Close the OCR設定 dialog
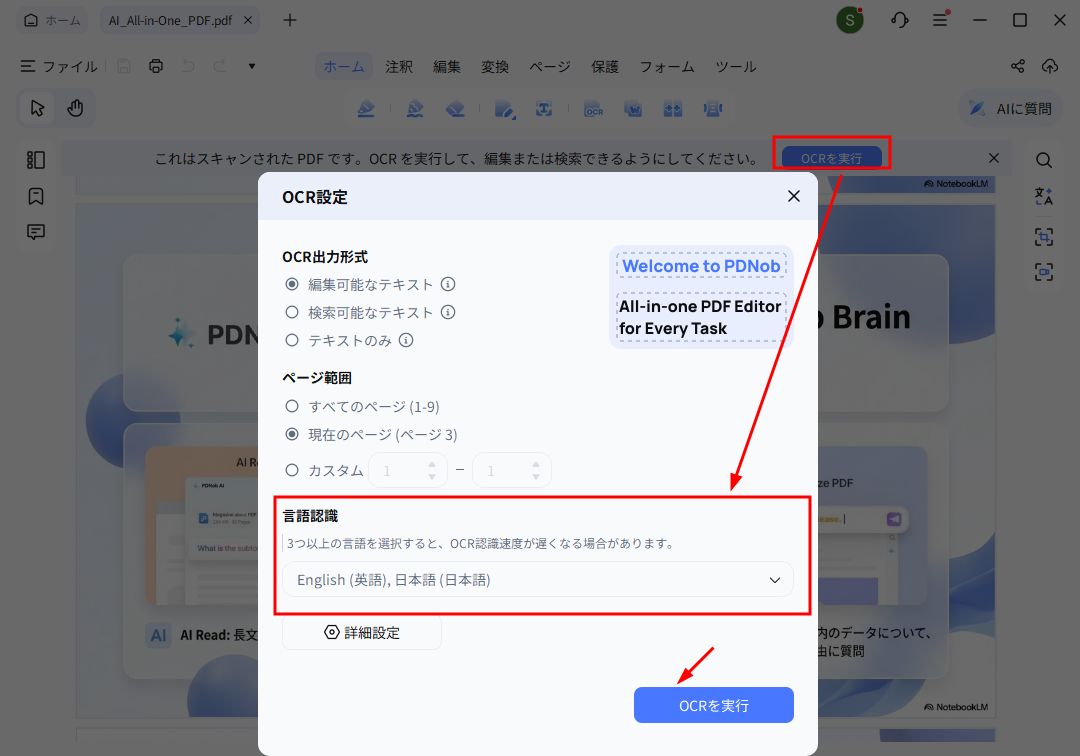Viewport: 1080px width, 756px height. [794, 196]
